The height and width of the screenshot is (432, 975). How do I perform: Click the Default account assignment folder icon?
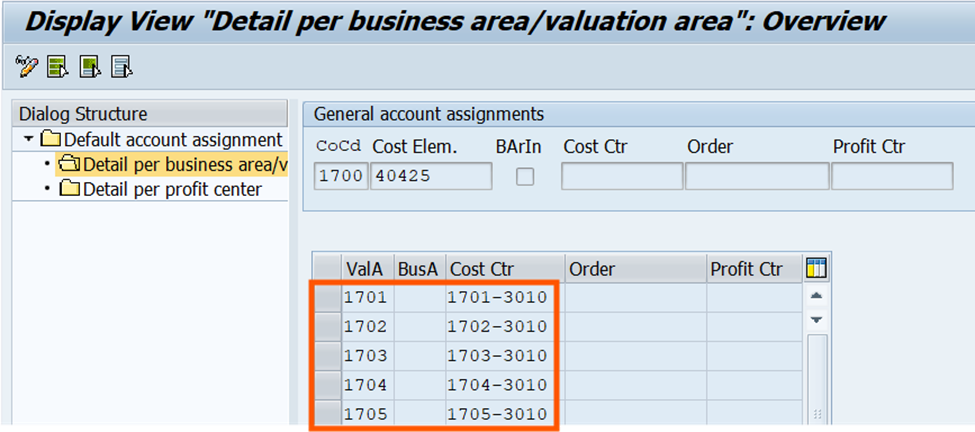[51, 140]
